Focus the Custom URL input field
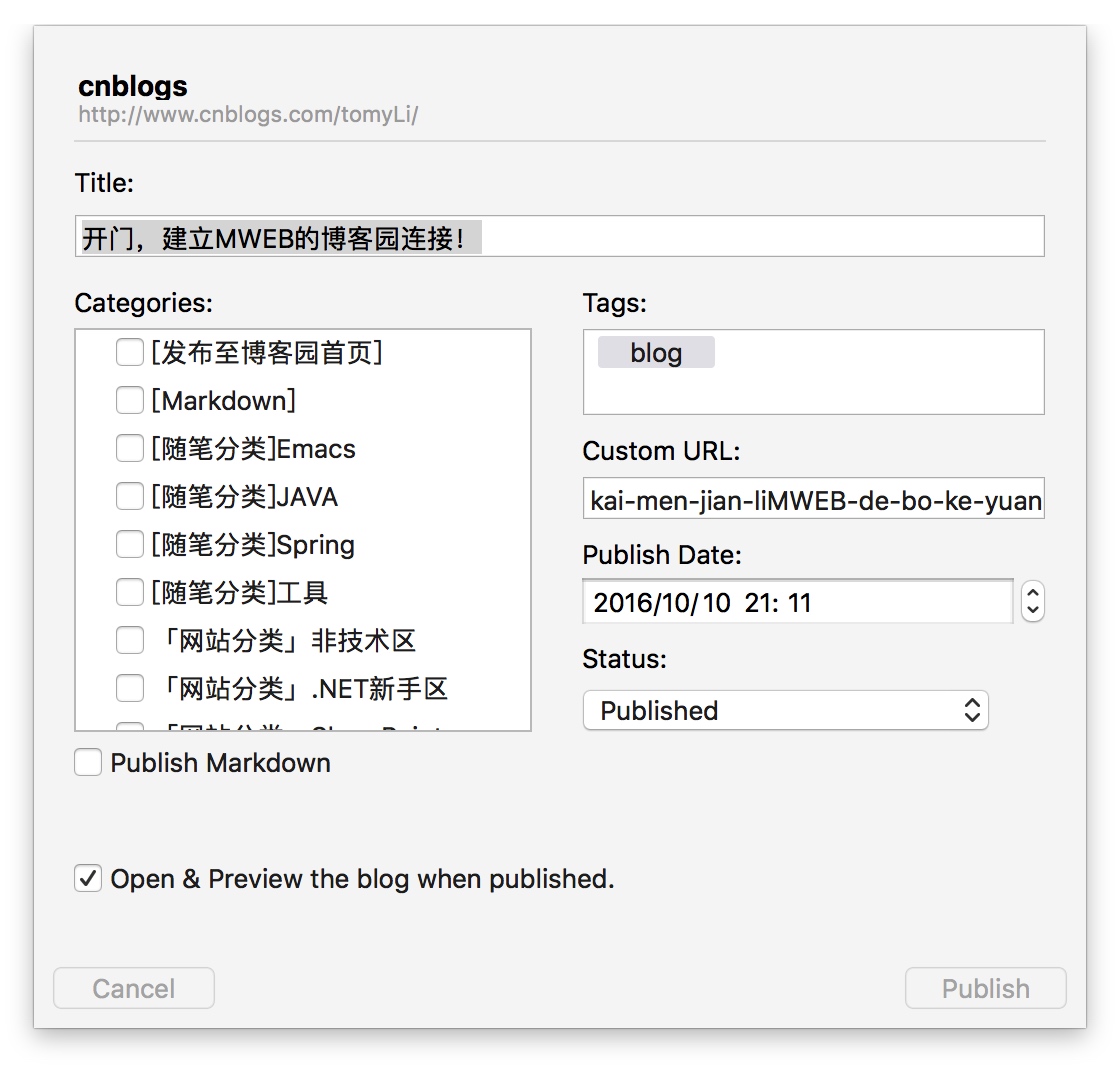 coord(814,499)
